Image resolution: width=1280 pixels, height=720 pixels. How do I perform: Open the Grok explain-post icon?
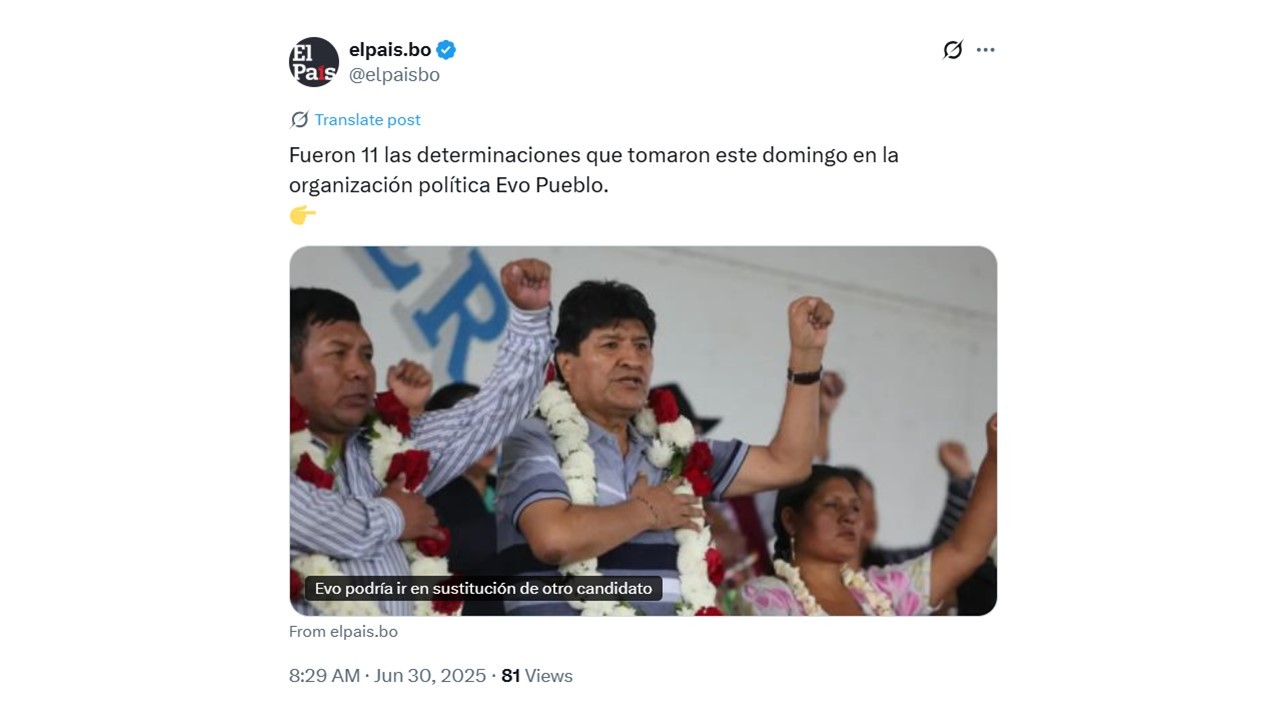[x=952, y=50]
